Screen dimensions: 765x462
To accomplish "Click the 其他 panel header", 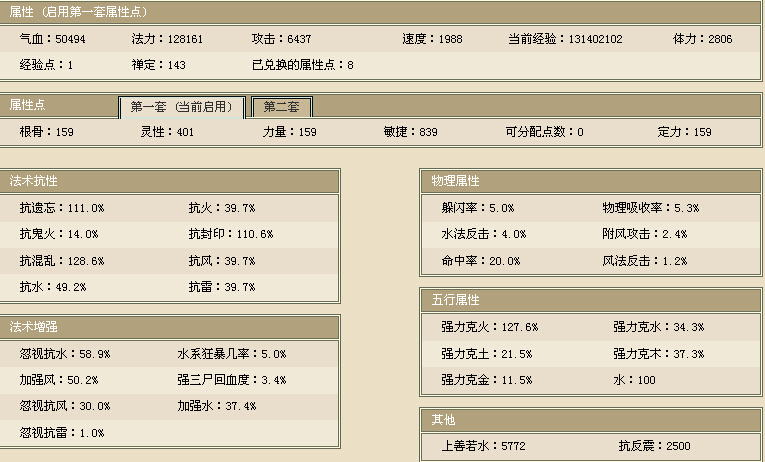I will pos(443,419).
